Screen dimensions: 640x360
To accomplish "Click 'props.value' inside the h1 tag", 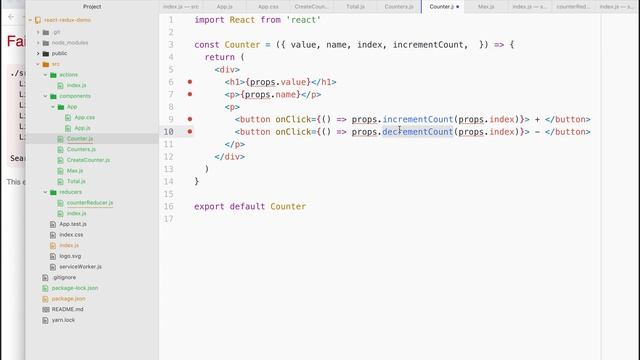I will [278, 82].
